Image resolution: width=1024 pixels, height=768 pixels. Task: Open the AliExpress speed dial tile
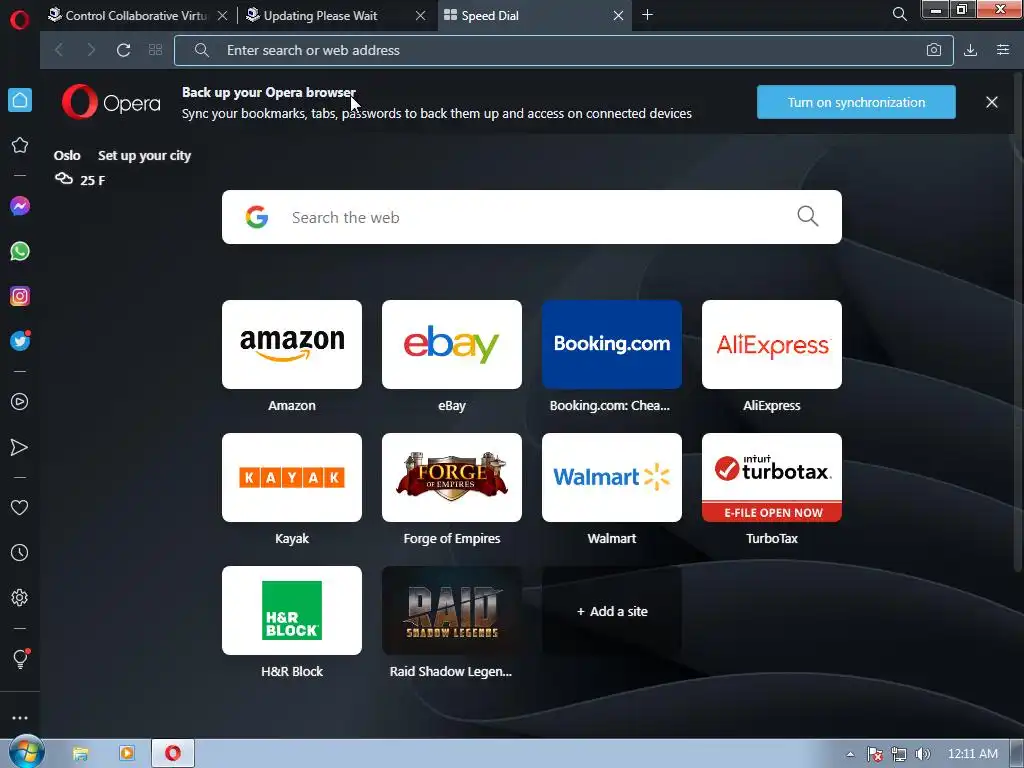(x=772, y=344)
